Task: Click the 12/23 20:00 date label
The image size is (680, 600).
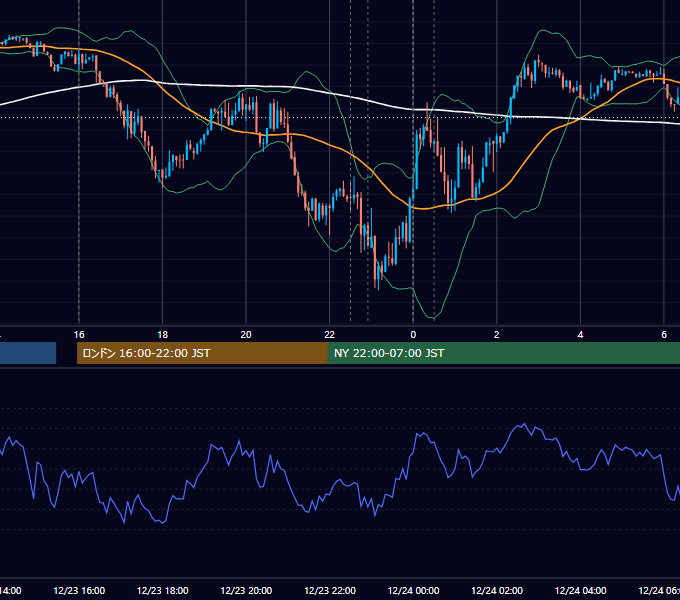Action: [246, 590]
